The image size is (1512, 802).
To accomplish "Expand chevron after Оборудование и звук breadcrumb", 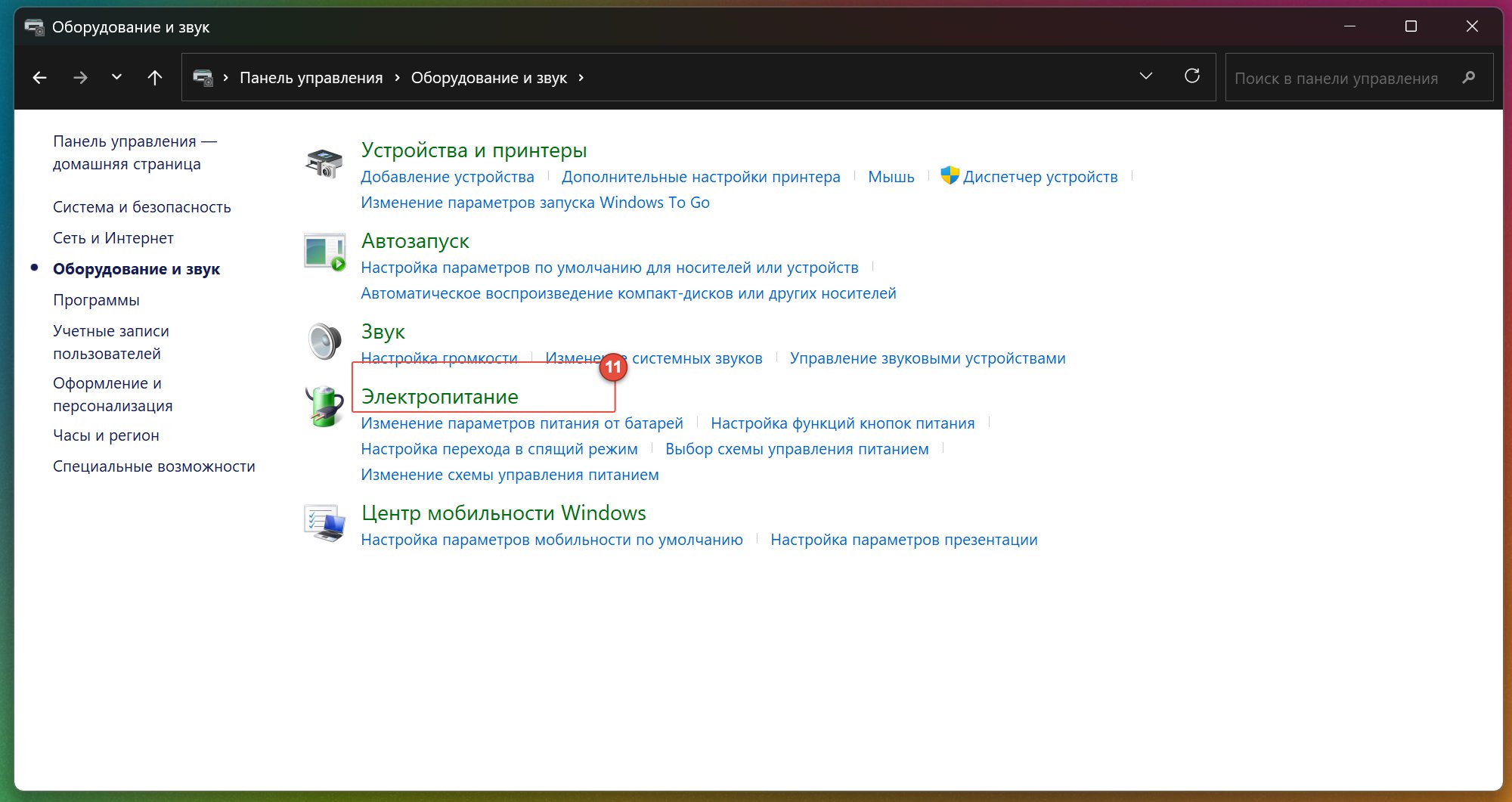I will tap(581, 77).
